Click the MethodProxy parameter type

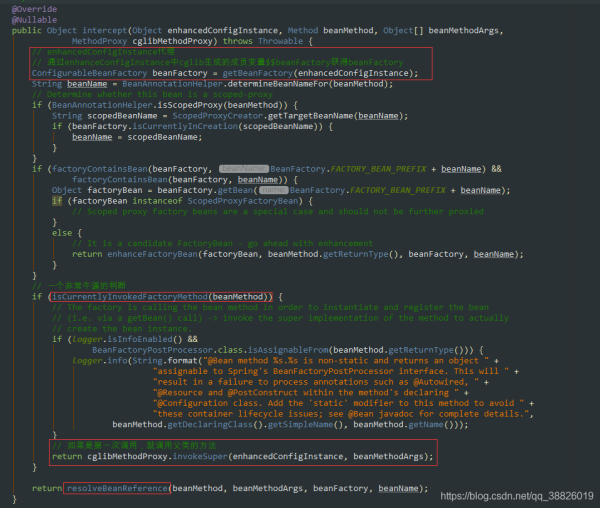(x=99, y=41)
